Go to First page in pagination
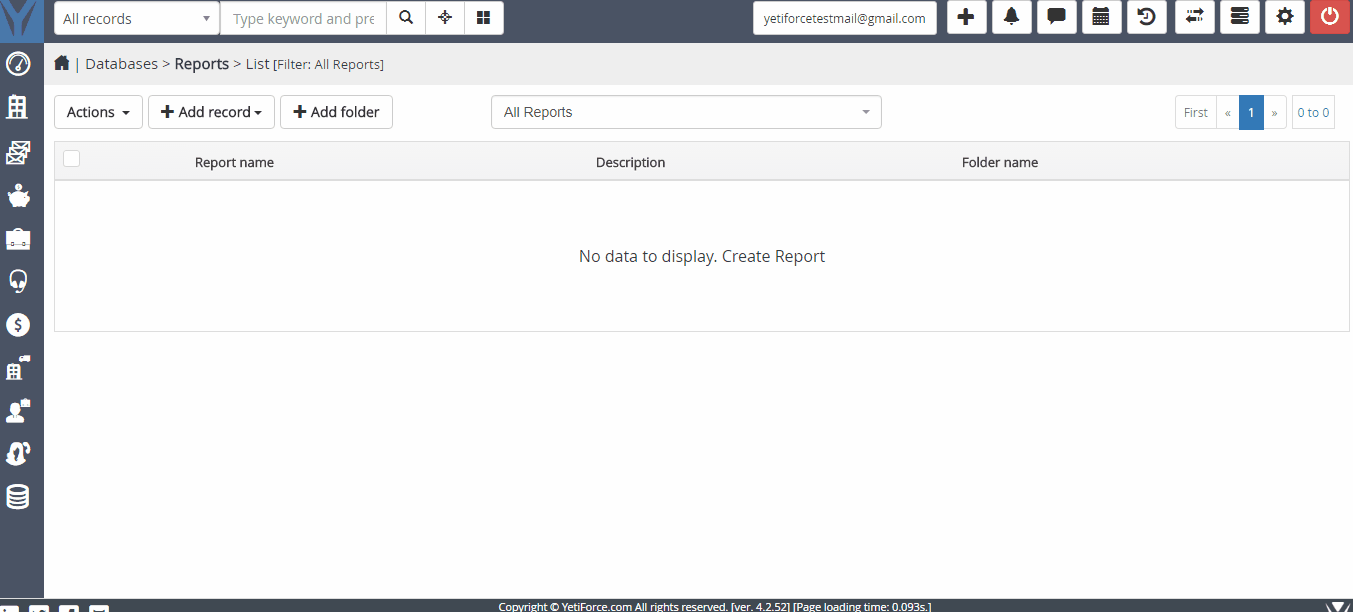The height and width of the screenshot is (612, 1353). (x=1196, y=113)
